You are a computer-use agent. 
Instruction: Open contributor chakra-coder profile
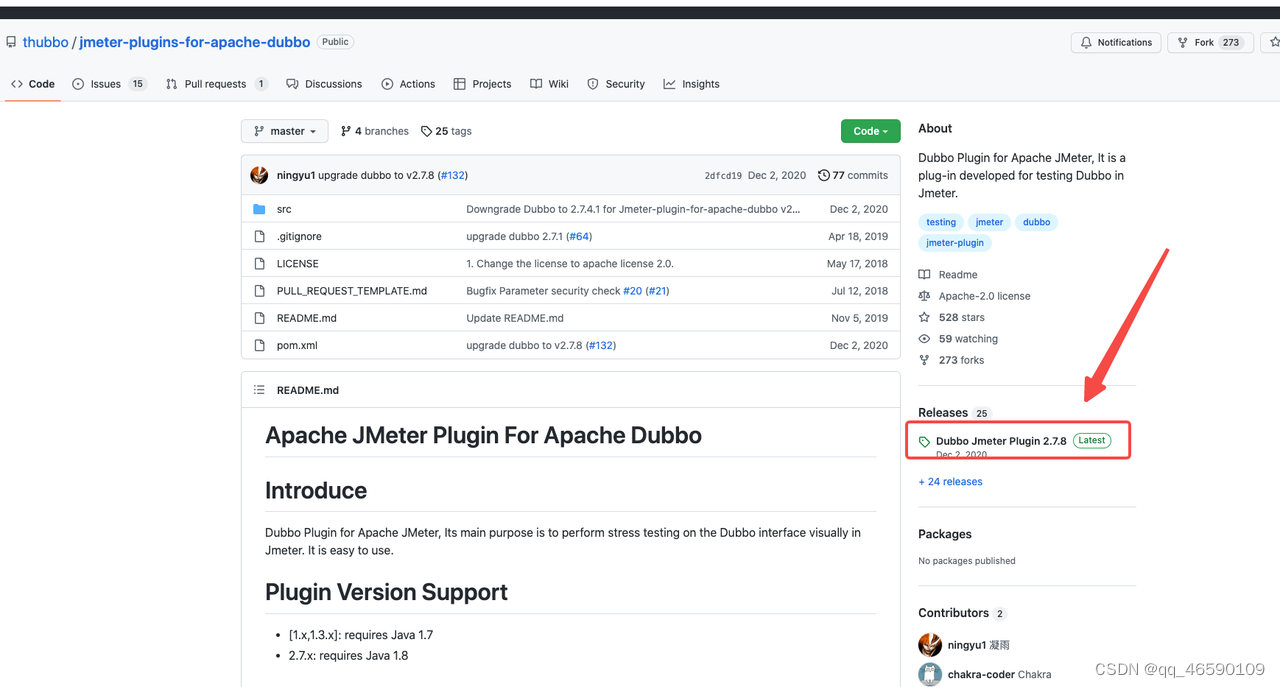click(982, 675)
